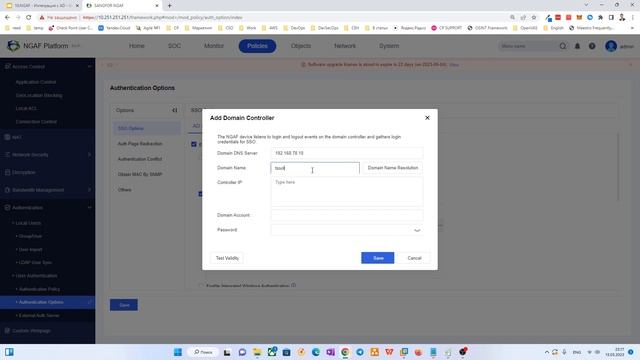
Task: Open the help question mark icon
Action: 592,46
